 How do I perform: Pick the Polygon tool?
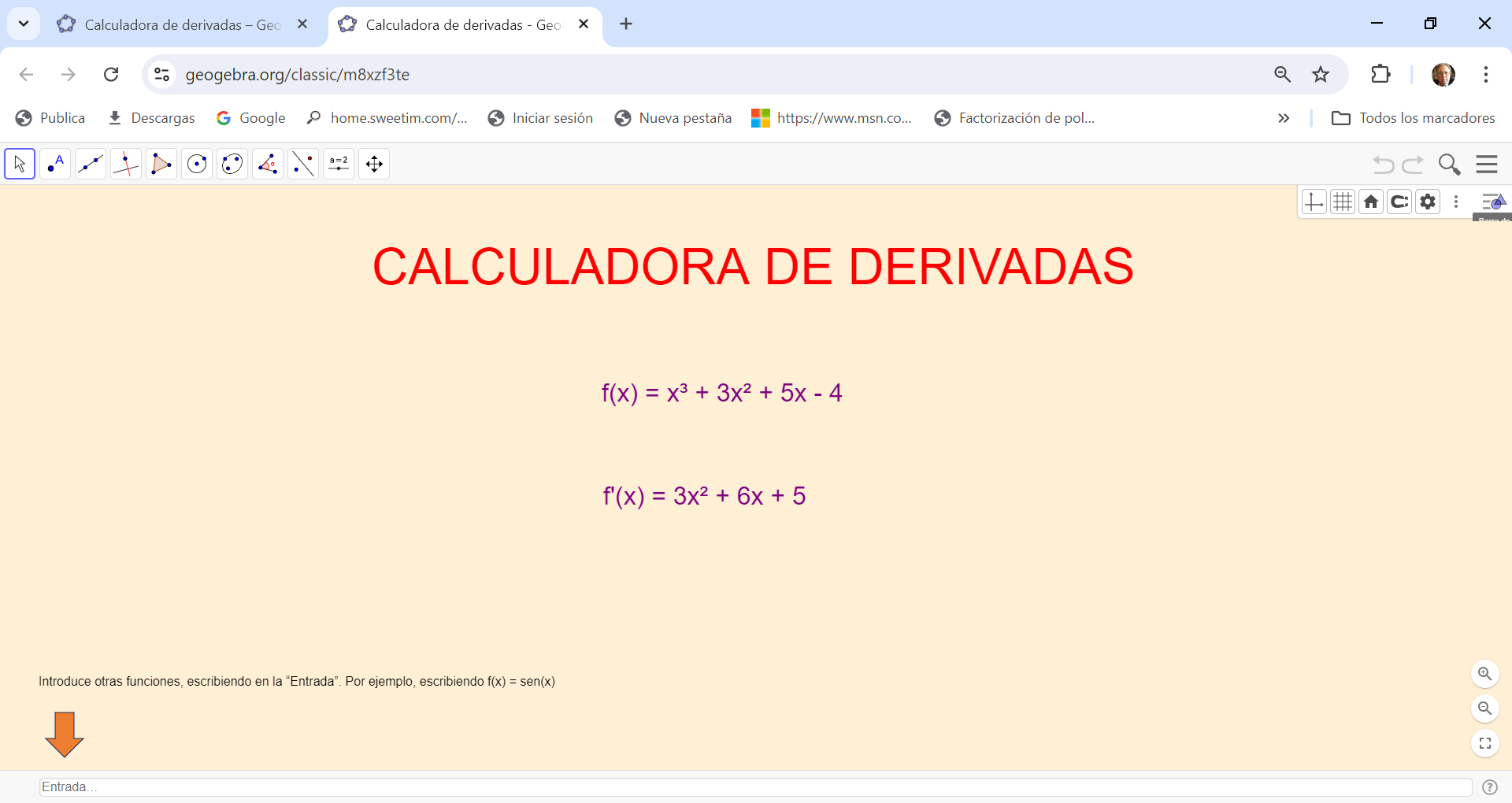[x=161, y=164]
